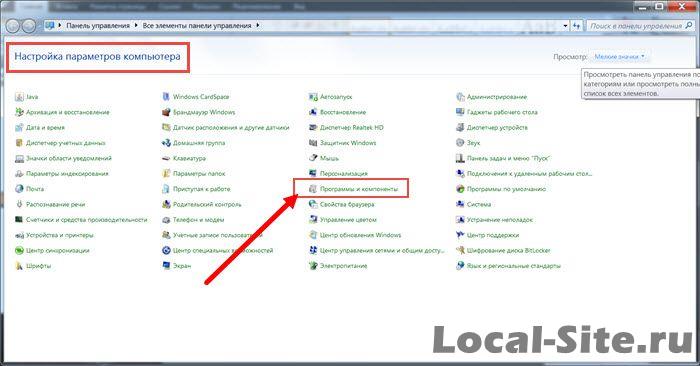Open the Электропитание icon
The width and height of the screenshot is (700, 366).
[x=313, y=266]
